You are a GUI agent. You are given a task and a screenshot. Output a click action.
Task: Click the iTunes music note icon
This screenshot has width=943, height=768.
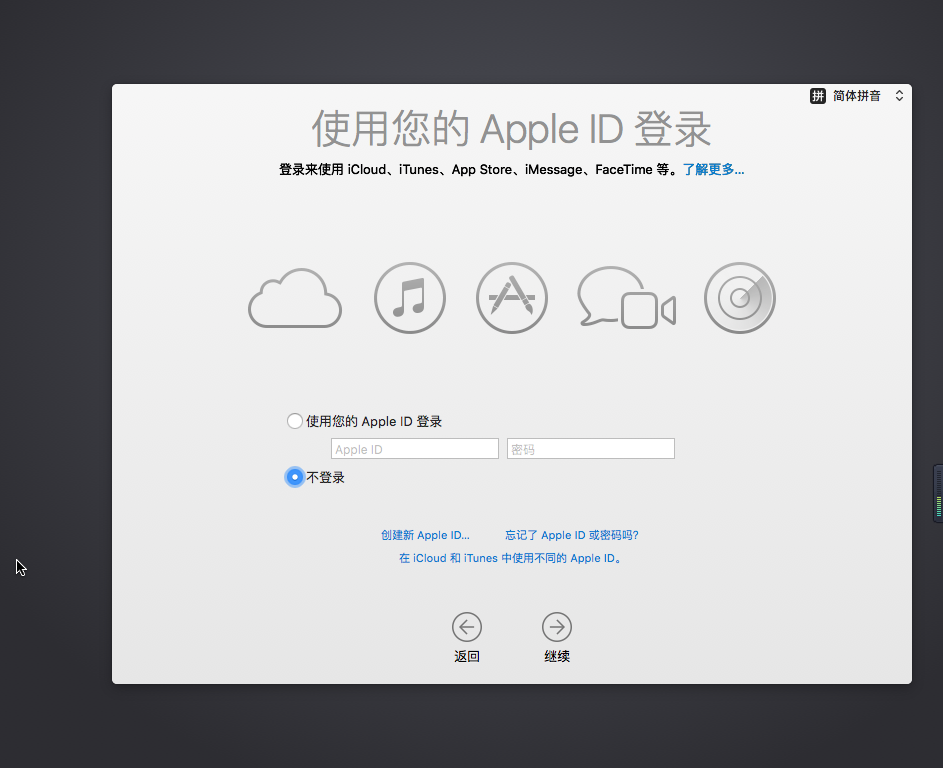[410, 298]
